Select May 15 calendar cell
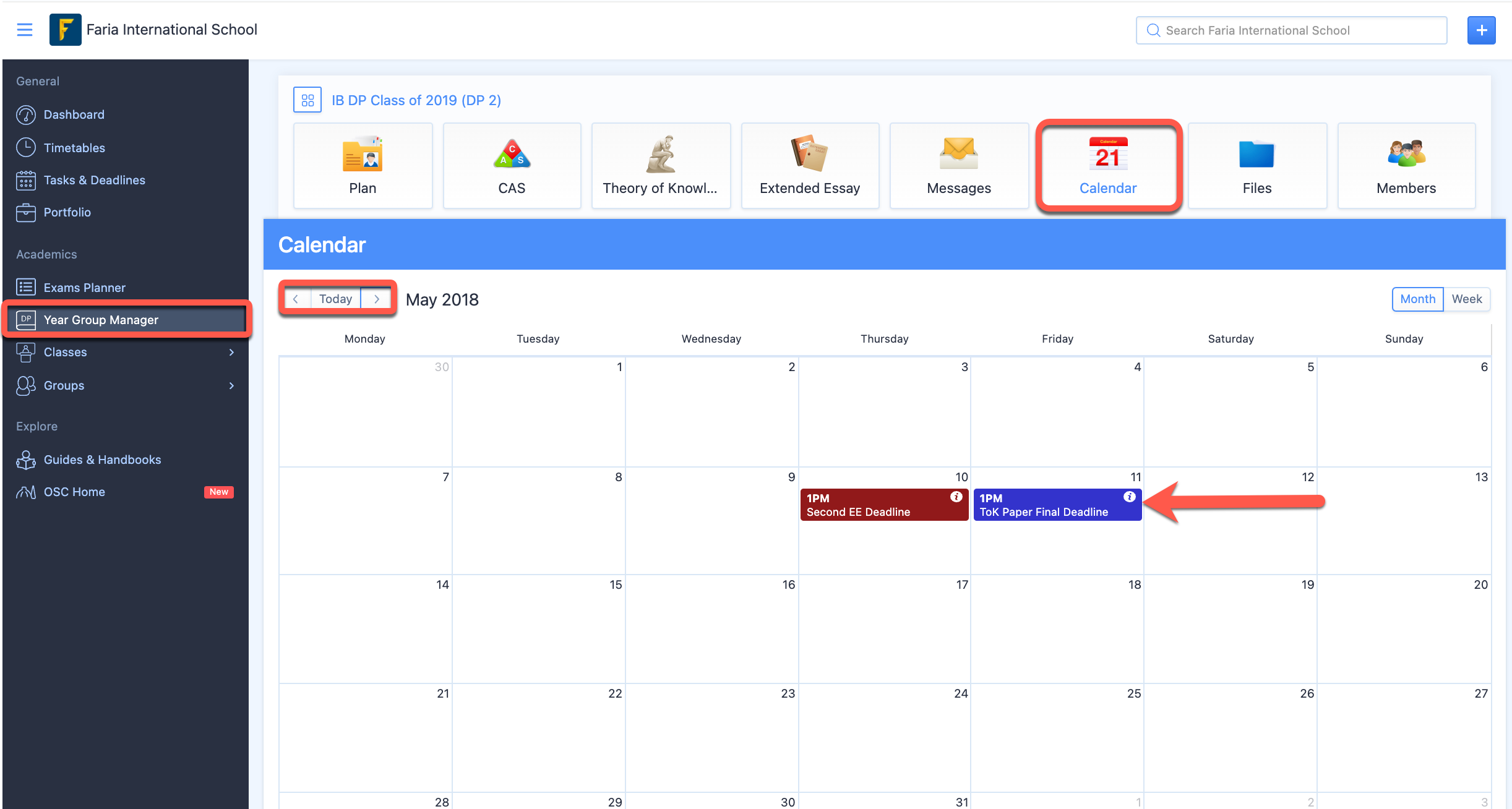This screenshot has width=1512, height=809. pos(538,629)
